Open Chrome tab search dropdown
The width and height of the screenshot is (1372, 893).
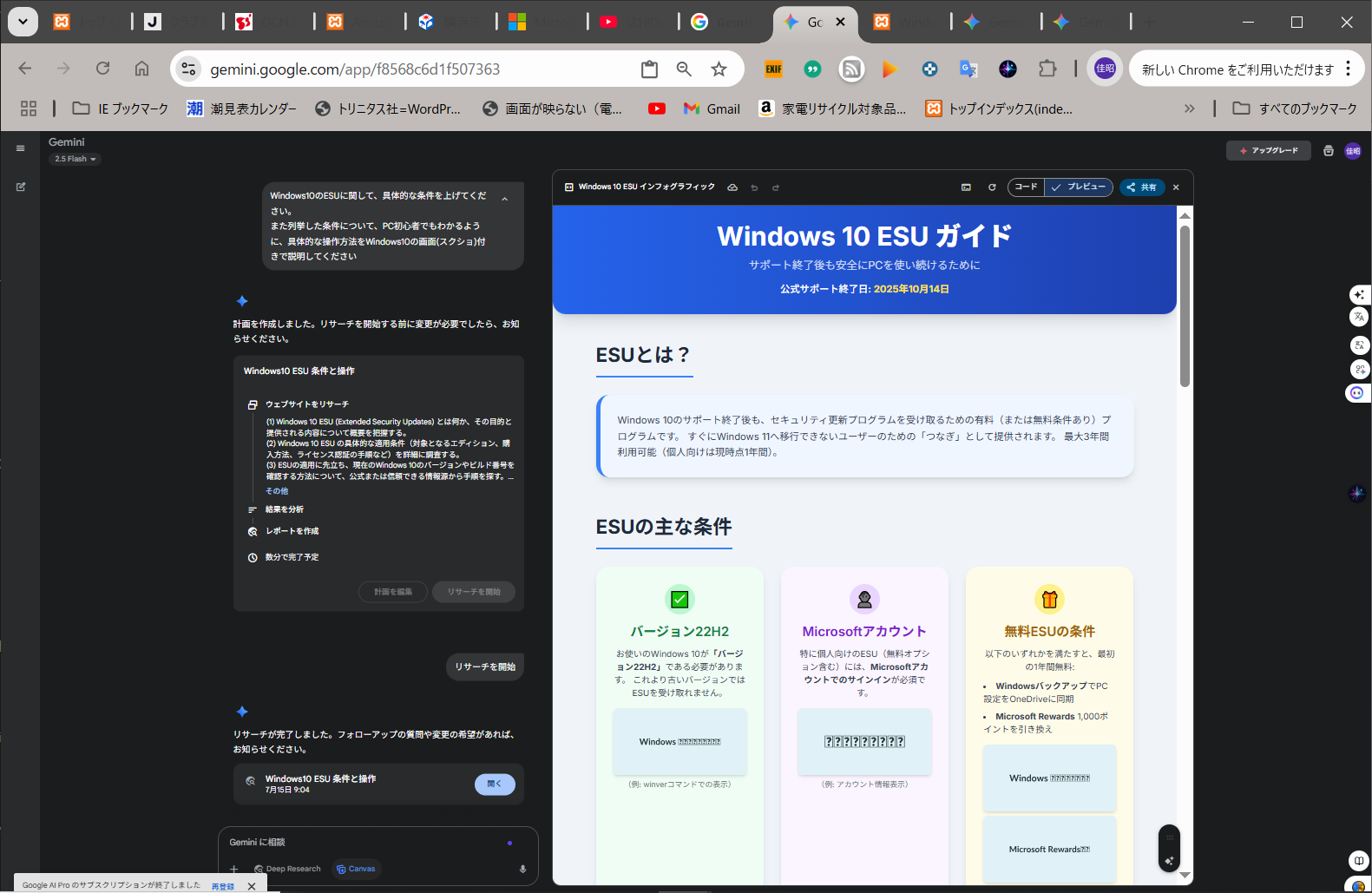click(23, 22)
